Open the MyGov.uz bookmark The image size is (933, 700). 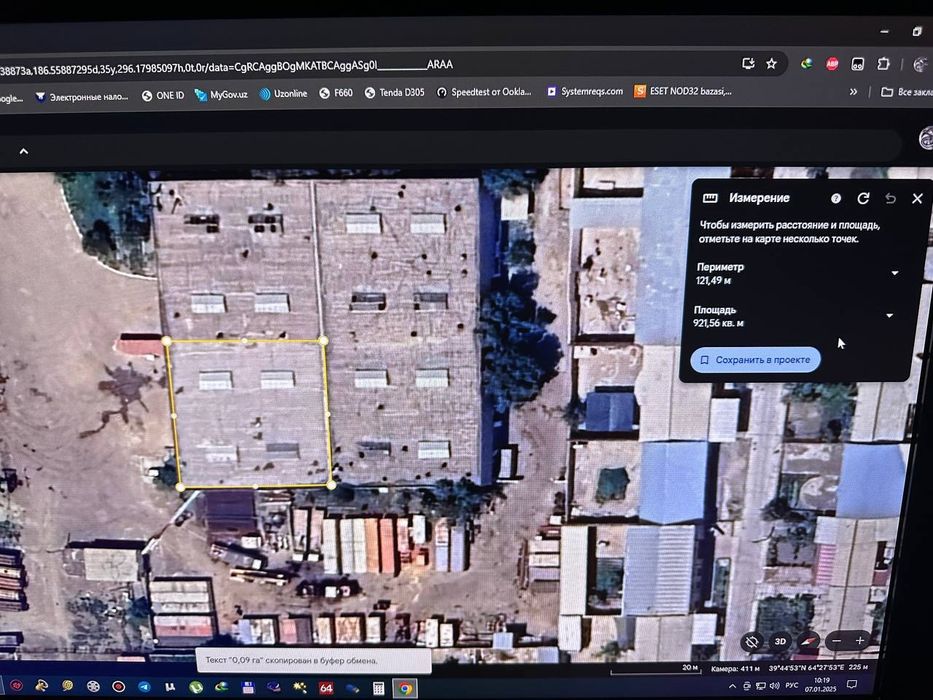221,95
